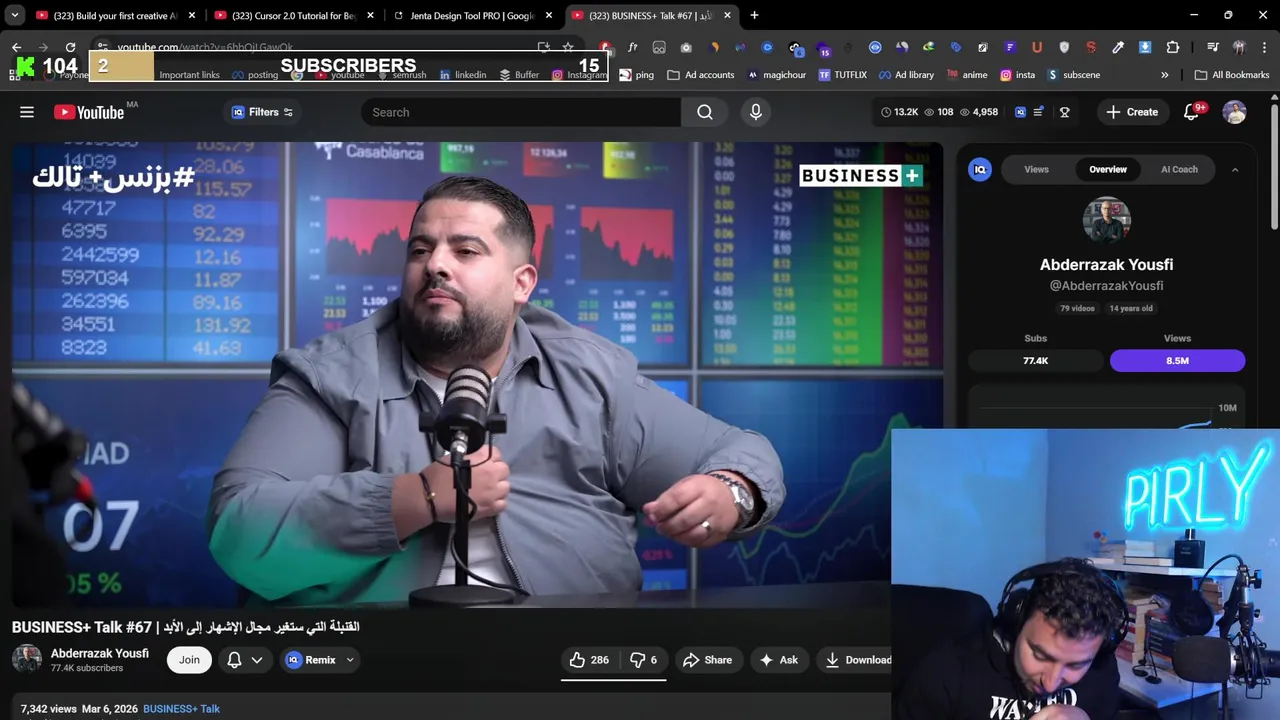Dislike the video with thumbs down
1280x720 pixels.
coord(643,660)
